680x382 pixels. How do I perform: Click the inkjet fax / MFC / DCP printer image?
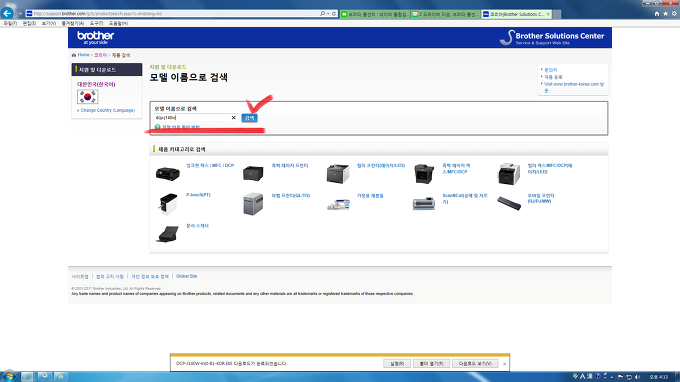point(167,173)
